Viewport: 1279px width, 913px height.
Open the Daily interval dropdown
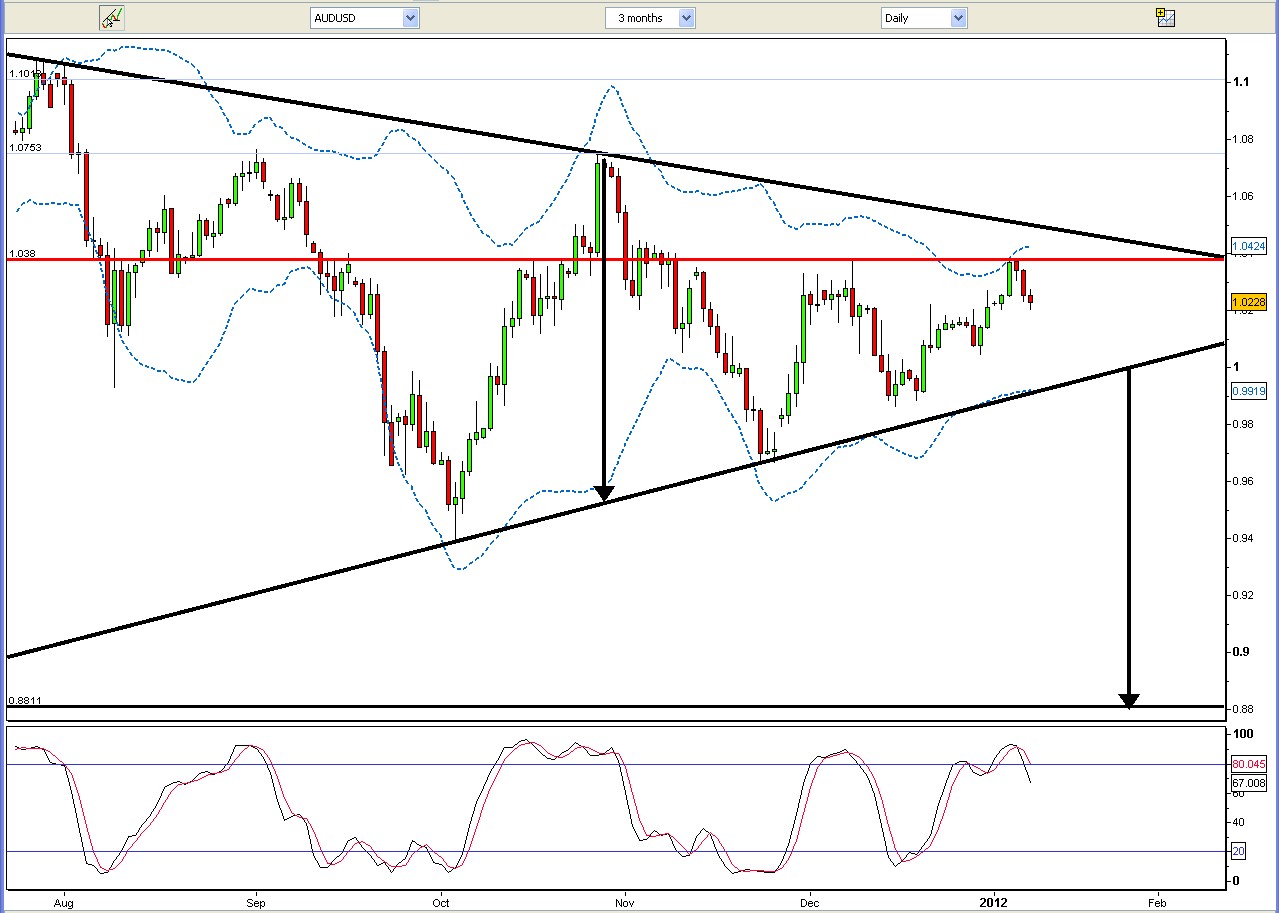pyautogui.click(x=959, y=18)
